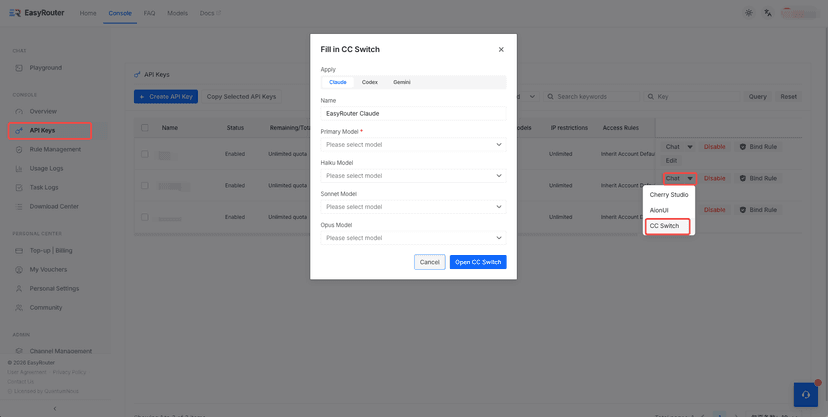
Task: Click the Search keywords input
Action: [591, 97]
